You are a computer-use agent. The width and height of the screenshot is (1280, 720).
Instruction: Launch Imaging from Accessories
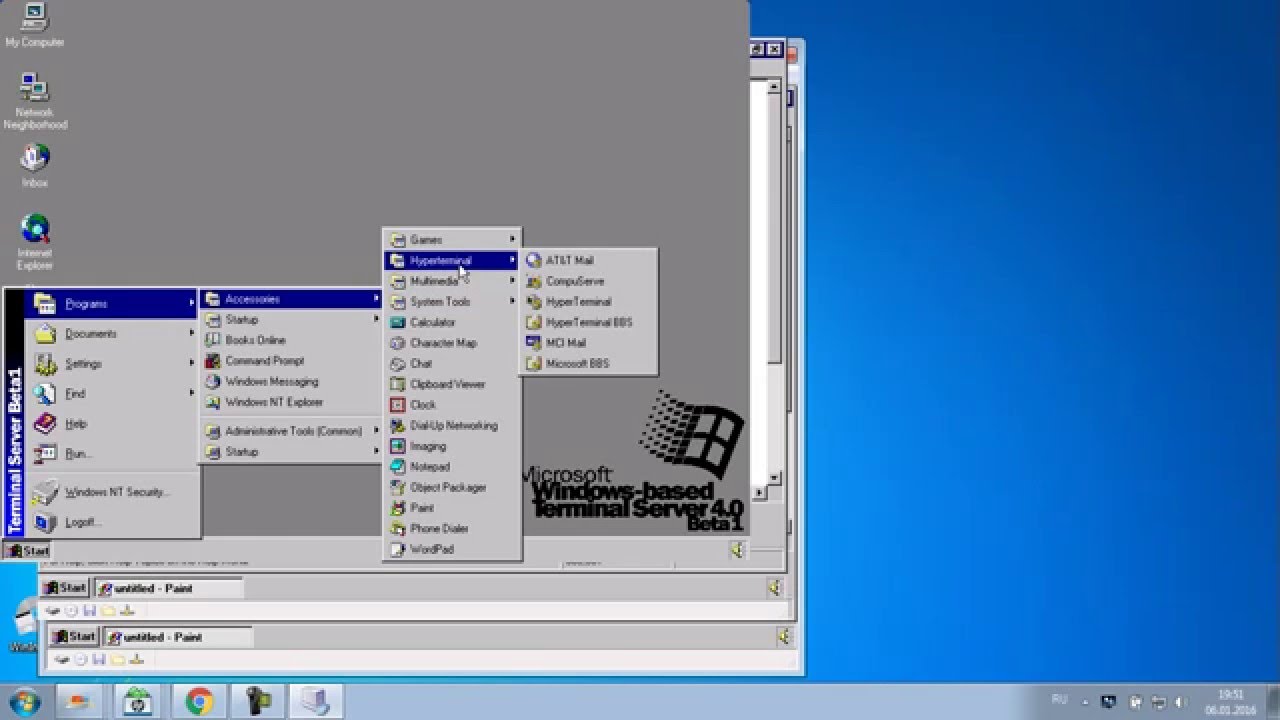[x=452, y=446]
